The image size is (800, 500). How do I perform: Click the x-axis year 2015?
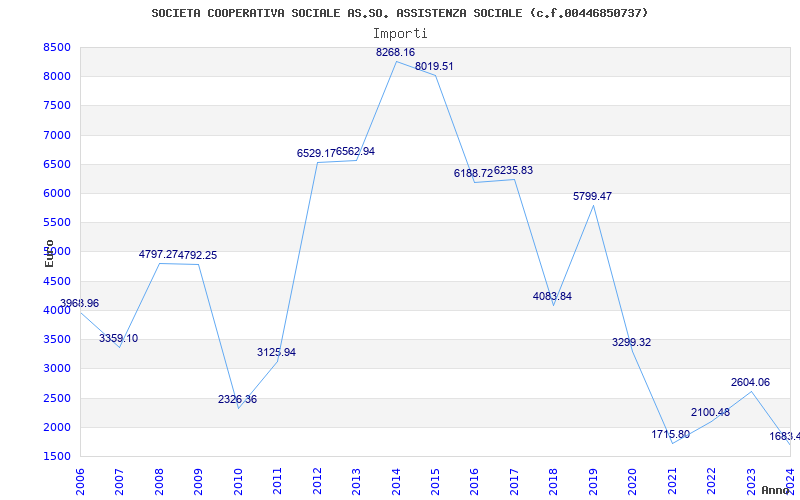click(x=435, y=481)
